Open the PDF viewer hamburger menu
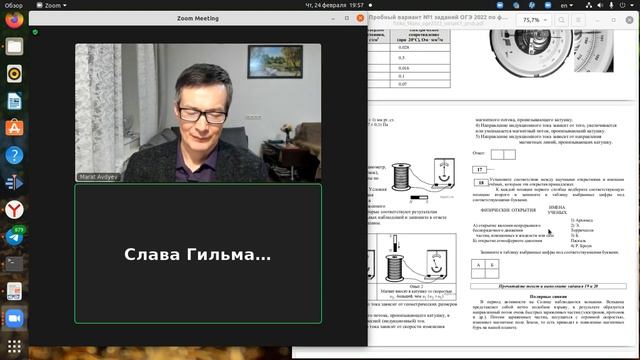Viewport: 640px width, 360px height. [578, 20]
